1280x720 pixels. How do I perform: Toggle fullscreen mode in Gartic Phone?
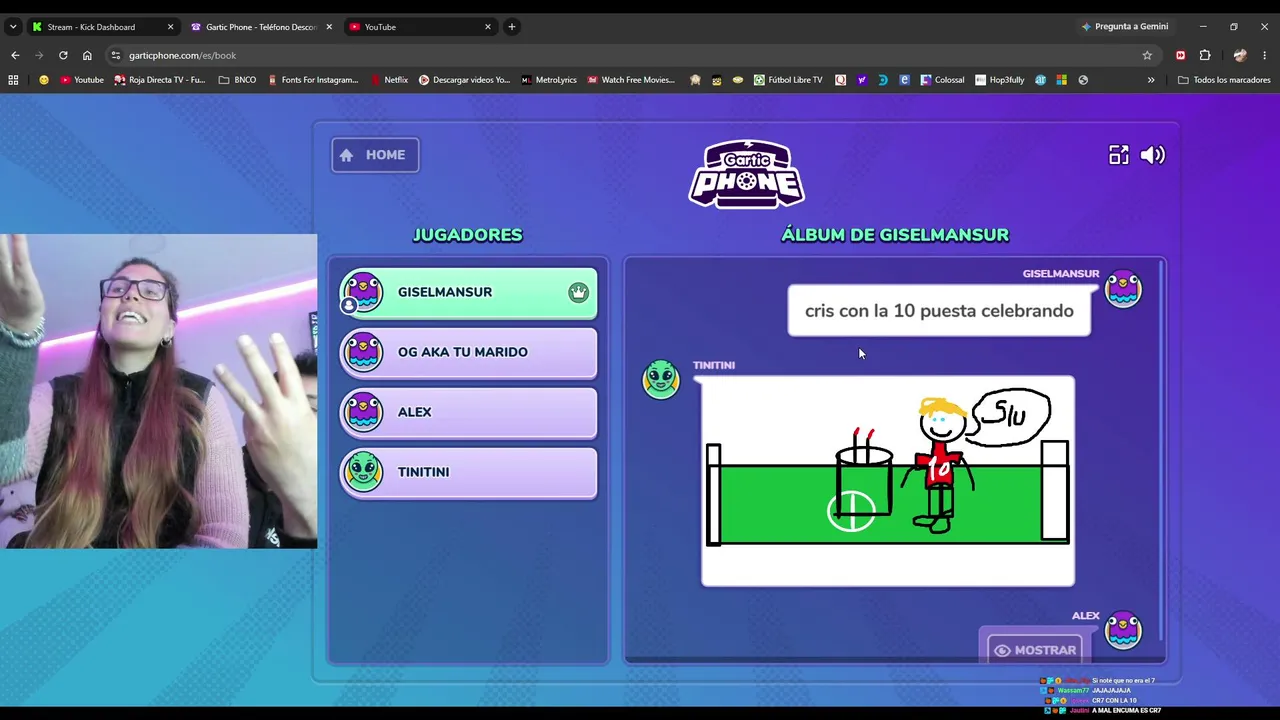[1118, 155]
